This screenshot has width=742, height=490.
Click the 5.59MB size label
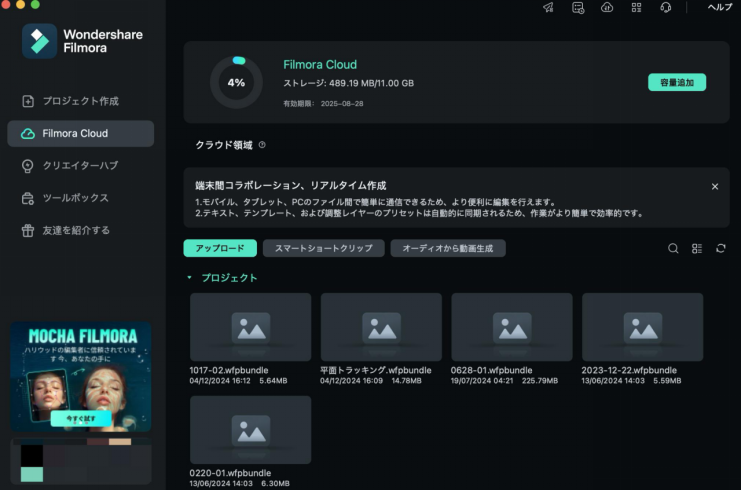[667, 381]
